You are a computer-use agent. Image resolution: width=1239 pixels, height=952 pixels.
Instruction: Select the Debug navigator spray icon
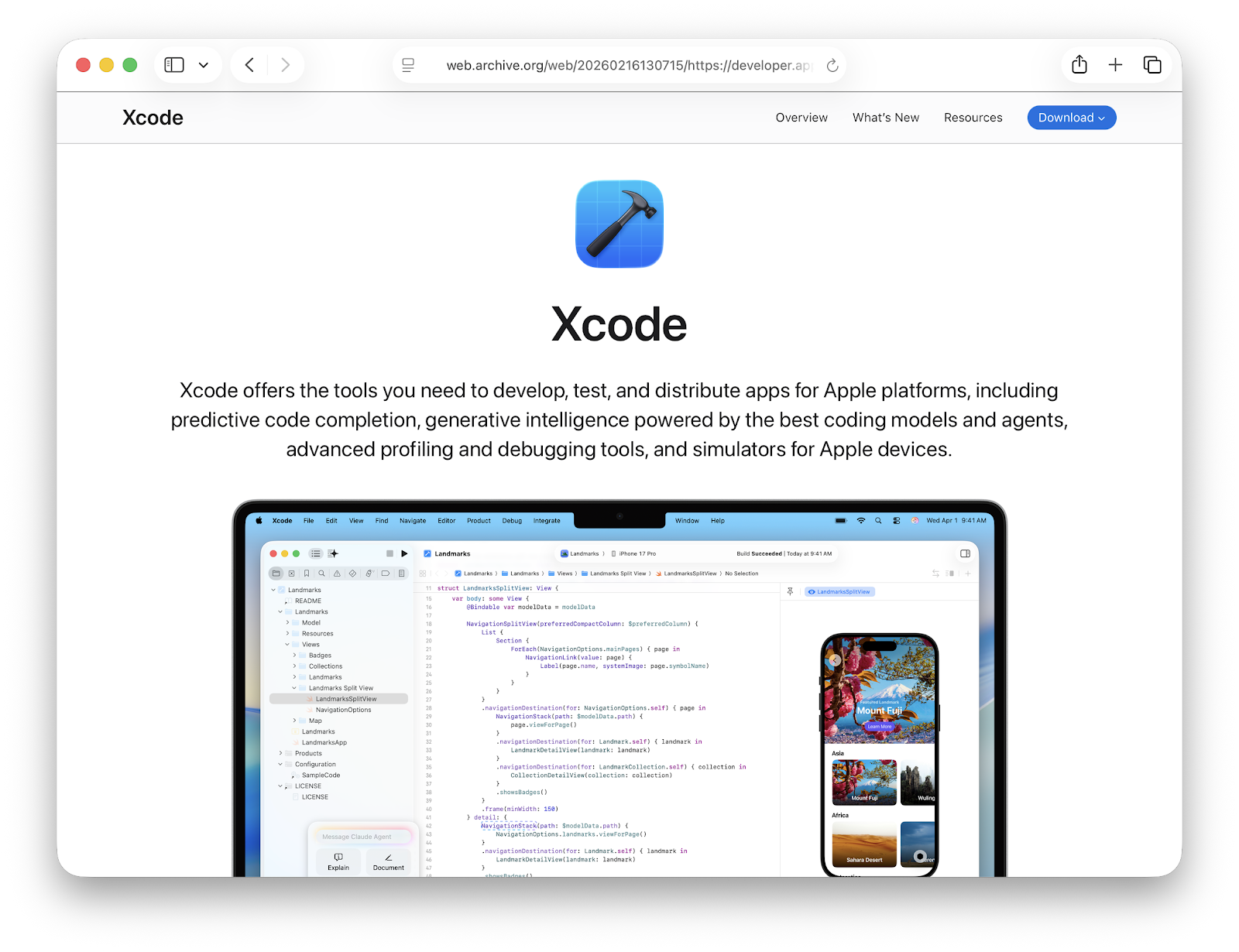(369, 574)
